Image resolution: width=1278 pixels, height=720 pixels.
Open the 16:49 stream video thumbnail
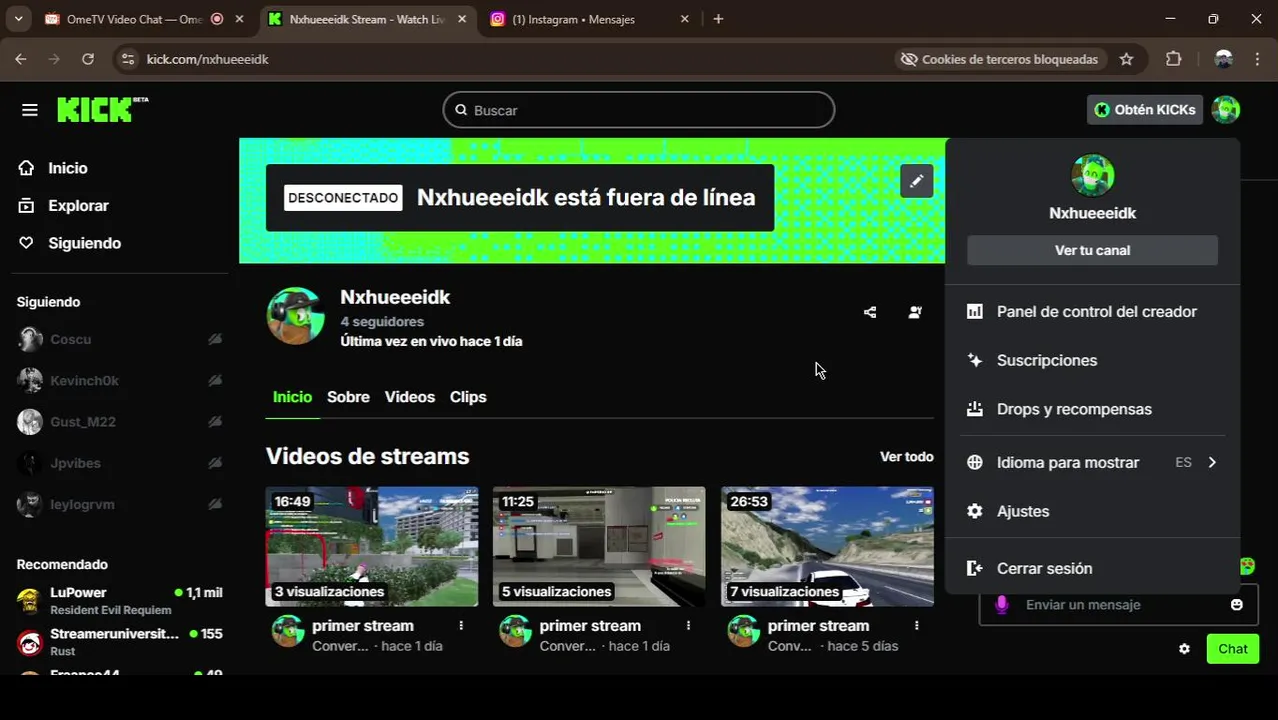pos(372,546)
